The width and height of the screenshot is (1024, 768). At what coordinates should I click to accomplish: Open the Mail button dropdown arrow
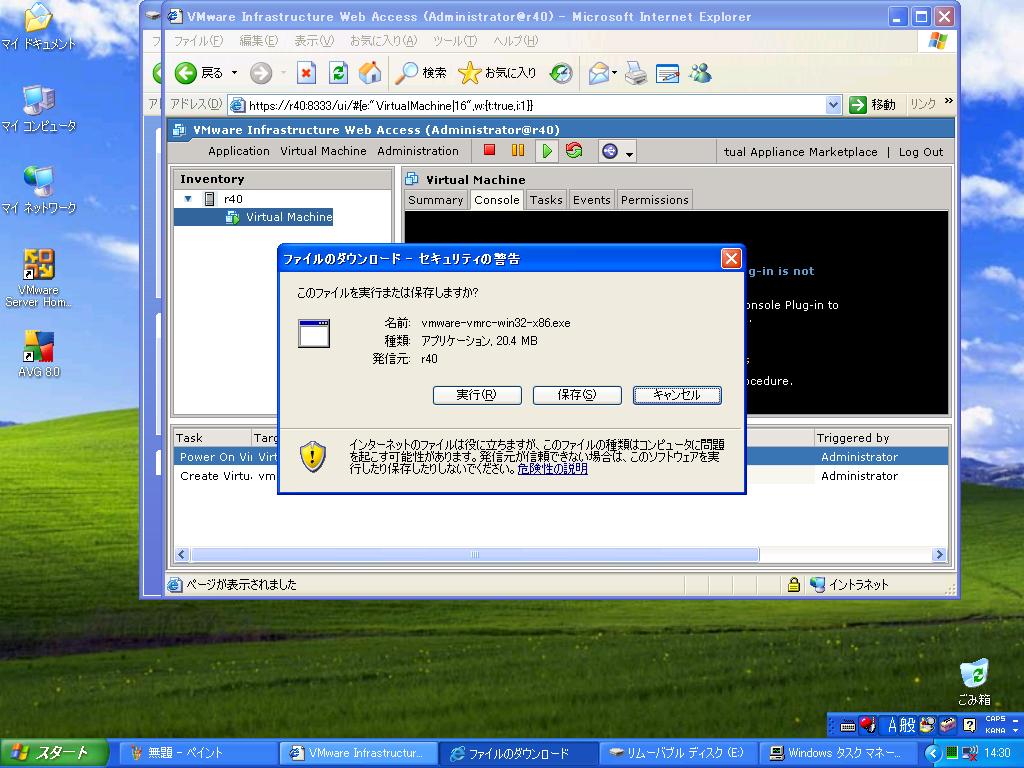point(615,73)
